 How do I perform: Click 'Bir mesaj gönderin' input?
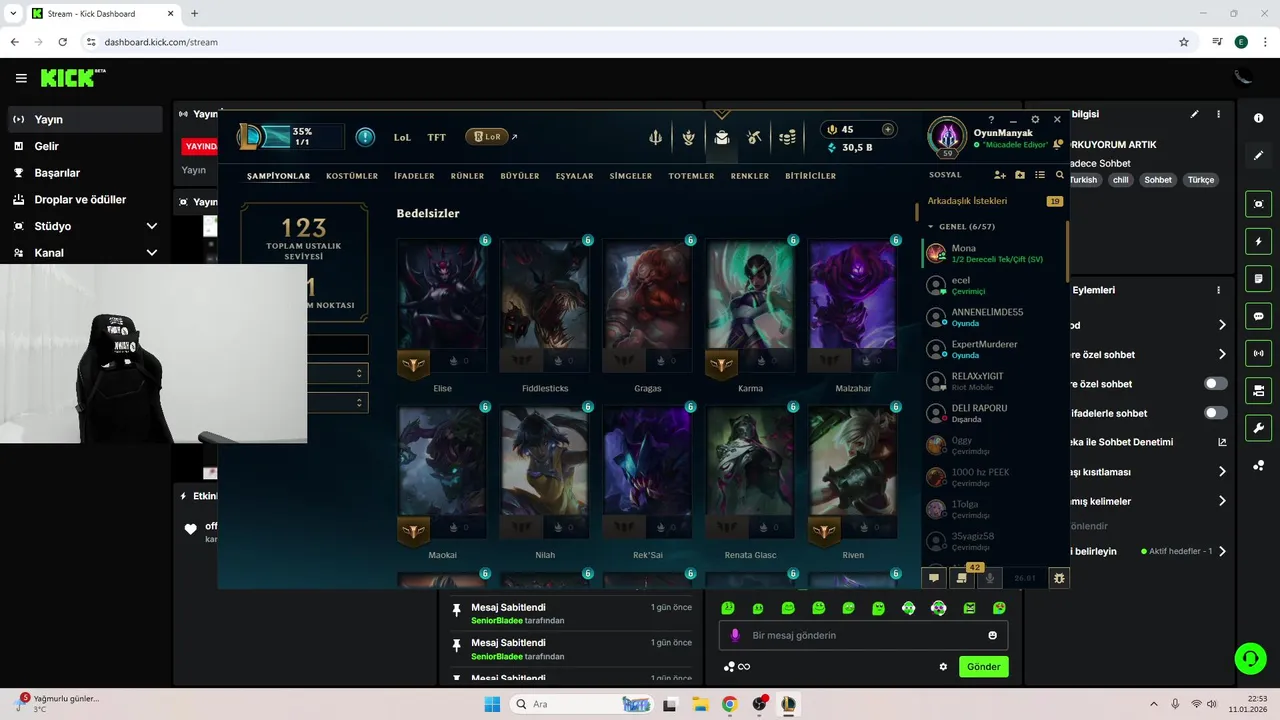point(864,635)
